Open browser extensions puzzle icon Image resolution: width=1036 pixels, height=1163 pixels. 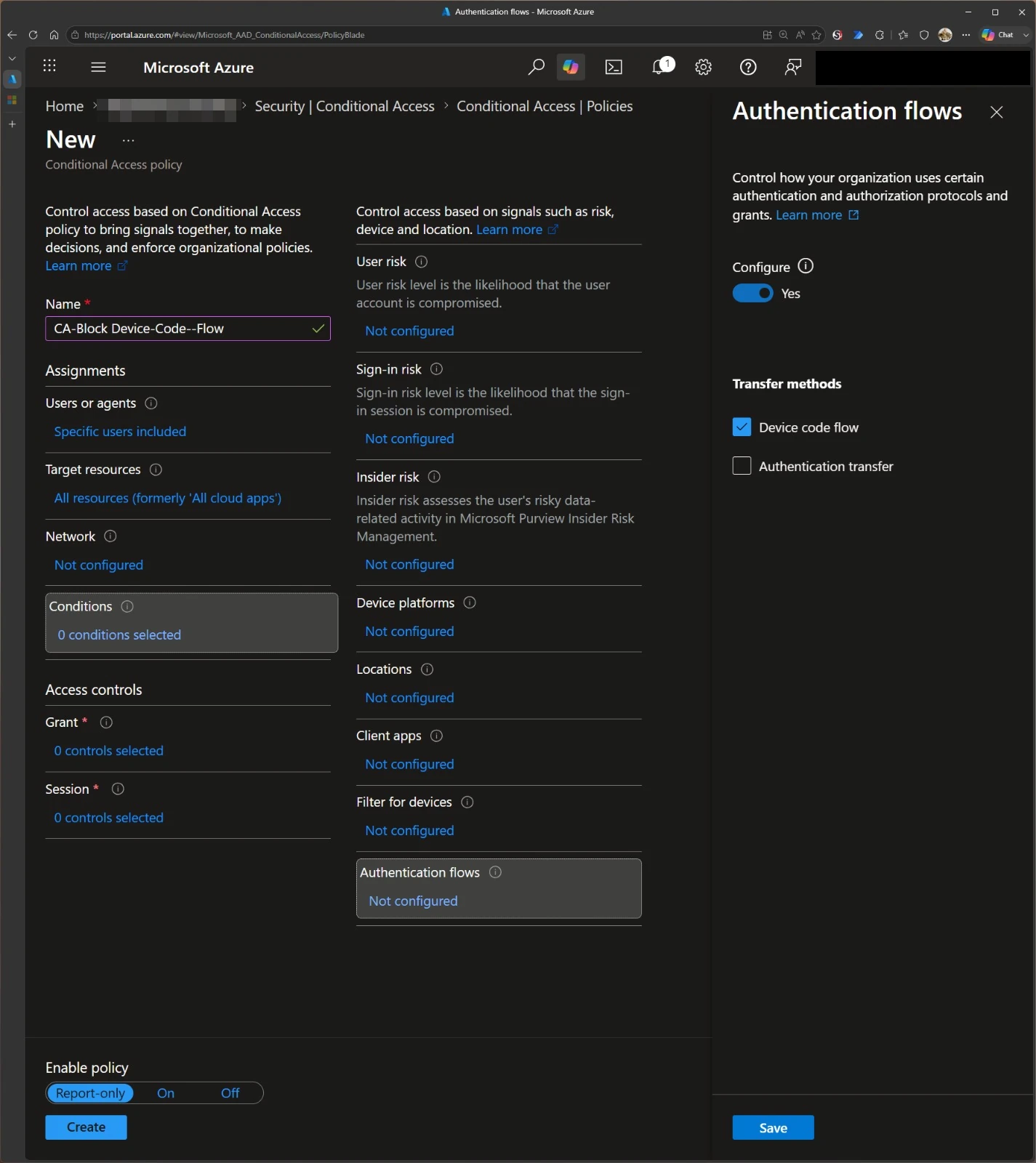(879, 35)
